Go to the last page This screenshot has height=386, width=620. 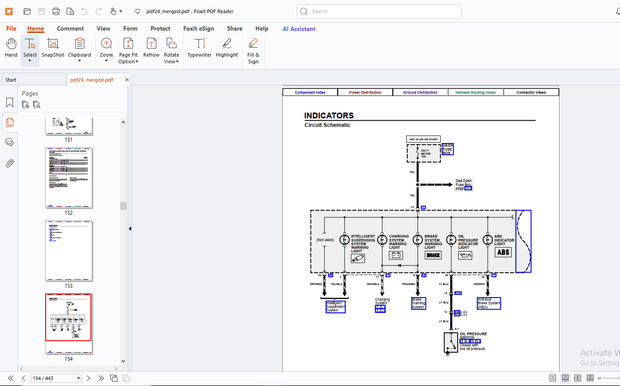click(x=101, y=378)
